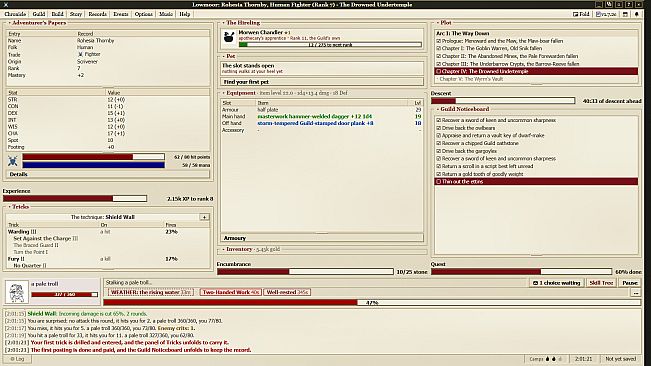Open the Skill Tree button
651x366 pixels.
coord(601,283)
